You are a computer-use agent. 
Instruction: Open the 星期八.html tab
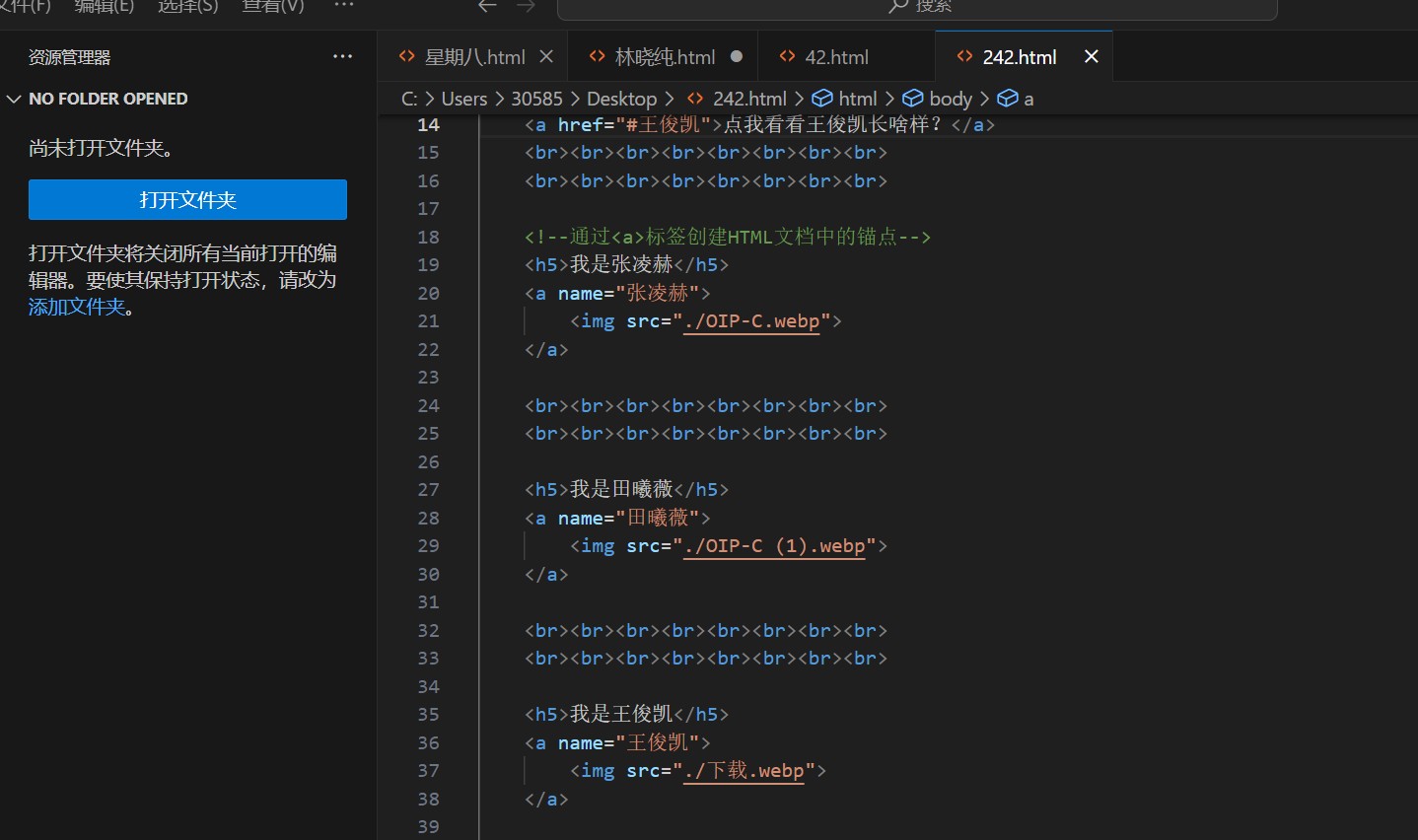coord(474,57)
